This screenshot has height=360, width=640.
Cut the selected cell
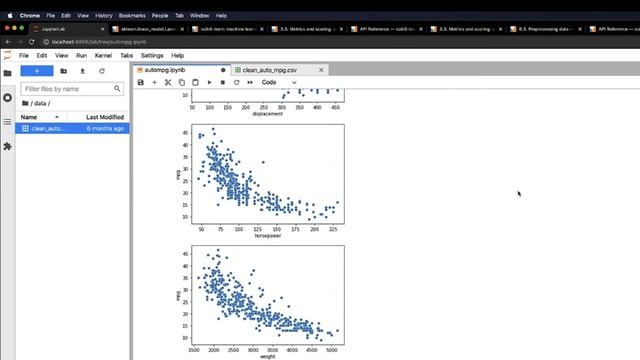click(x=168, y=82)
